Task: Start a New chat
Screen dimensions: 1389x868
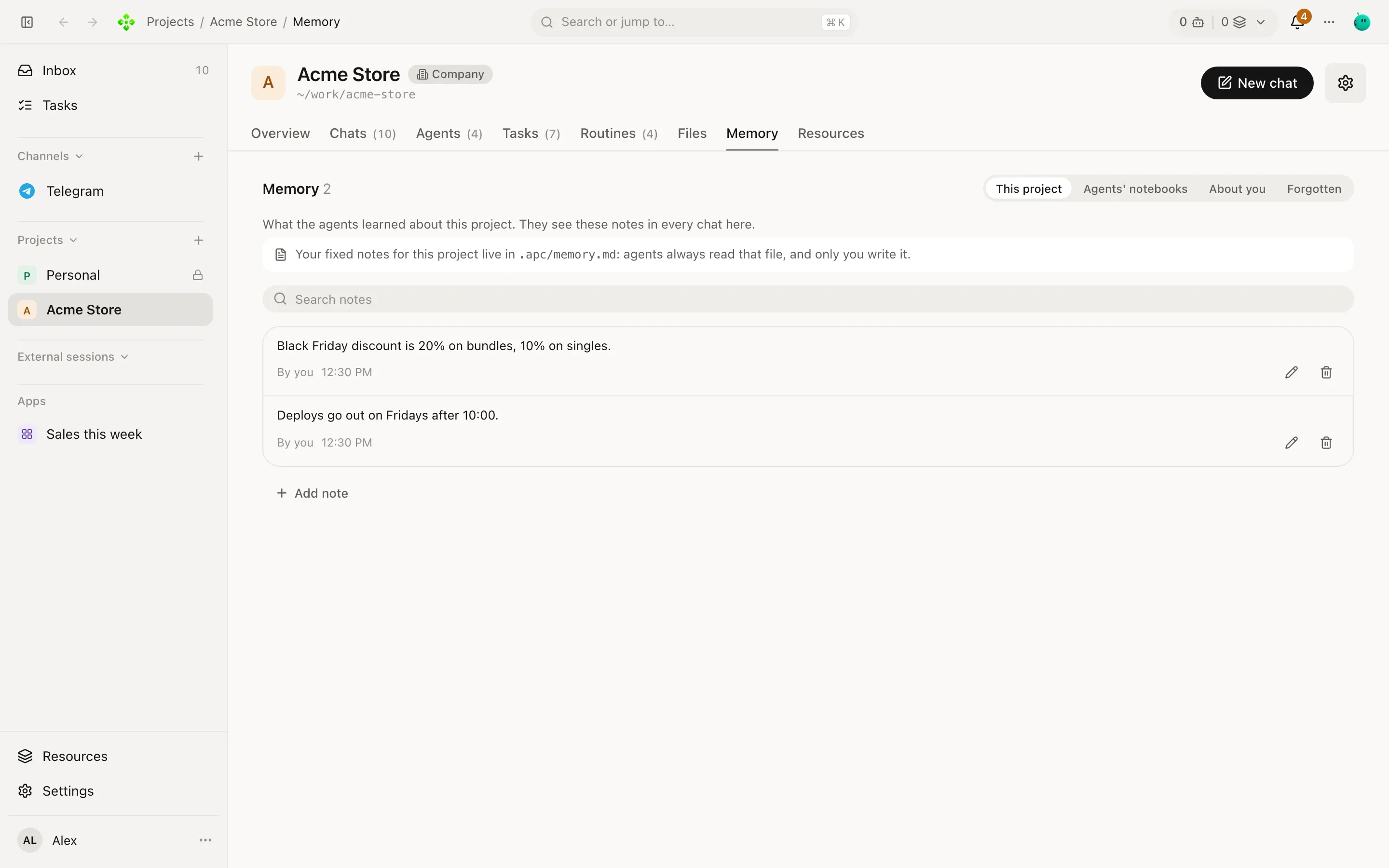Action: click(x=1257, y=82)
